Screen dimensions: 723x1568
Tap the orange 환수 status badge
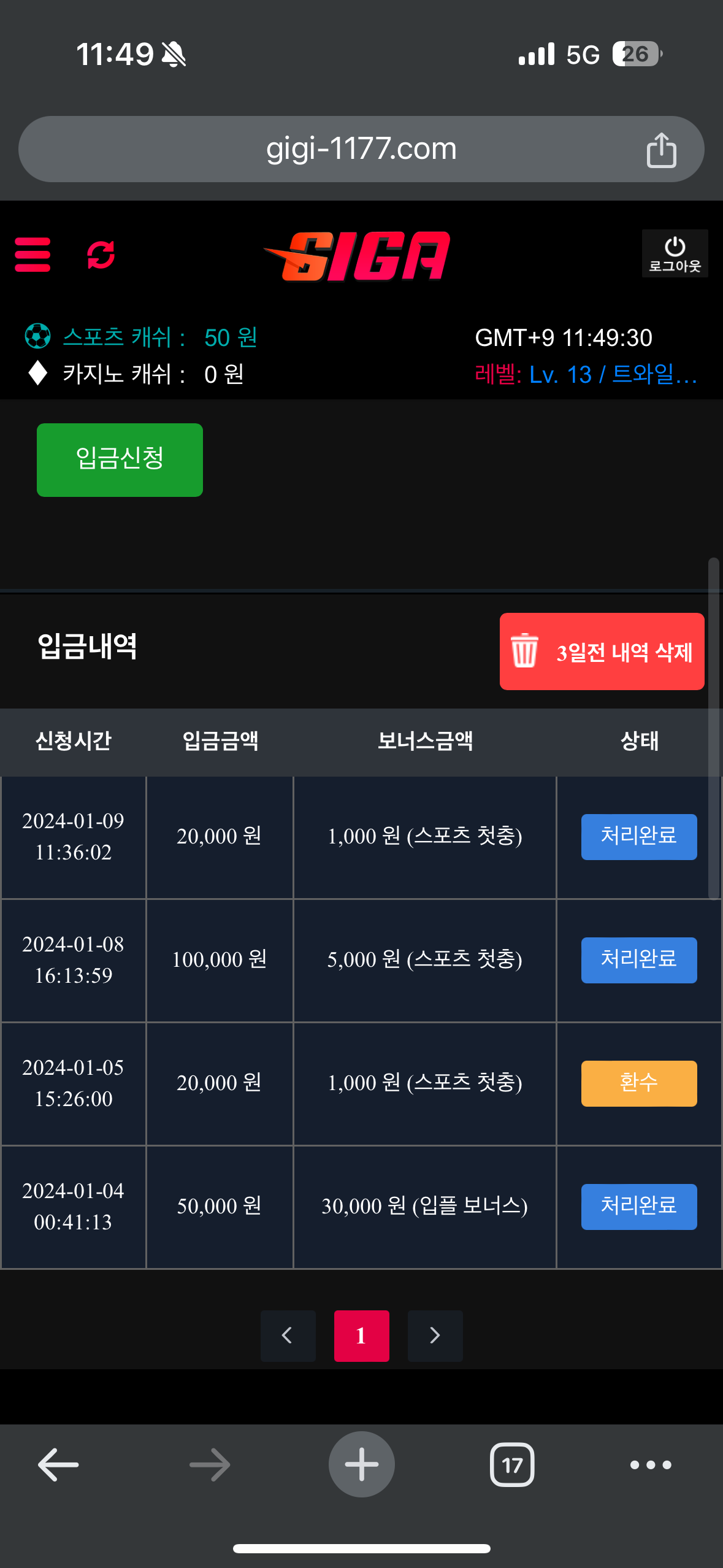(638, 1083)
